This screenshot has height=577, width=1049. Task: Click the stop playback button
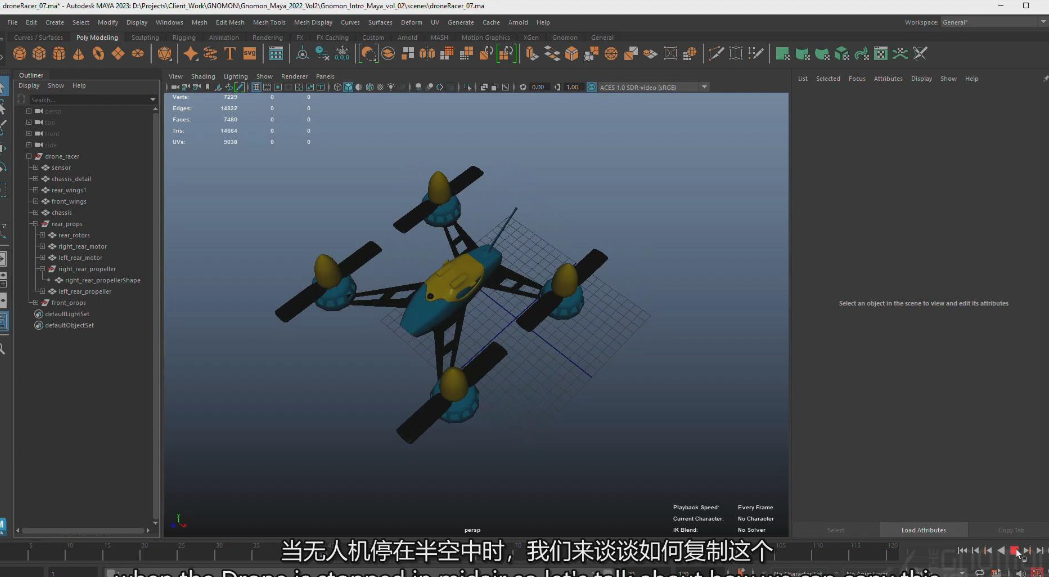(x=1014, y=550)
